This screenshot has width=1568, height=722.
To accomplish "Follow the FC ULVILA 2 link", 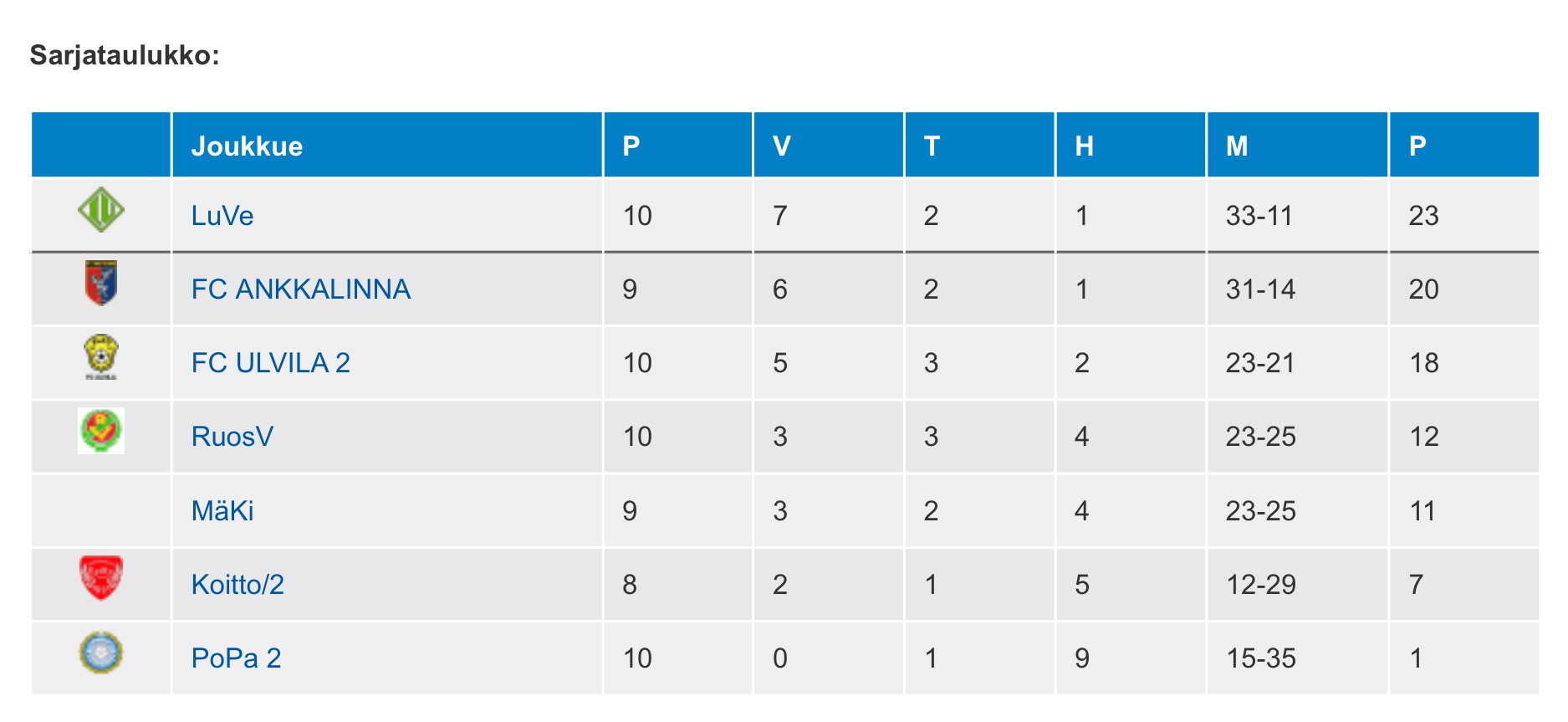I will (x=270, y=363).
